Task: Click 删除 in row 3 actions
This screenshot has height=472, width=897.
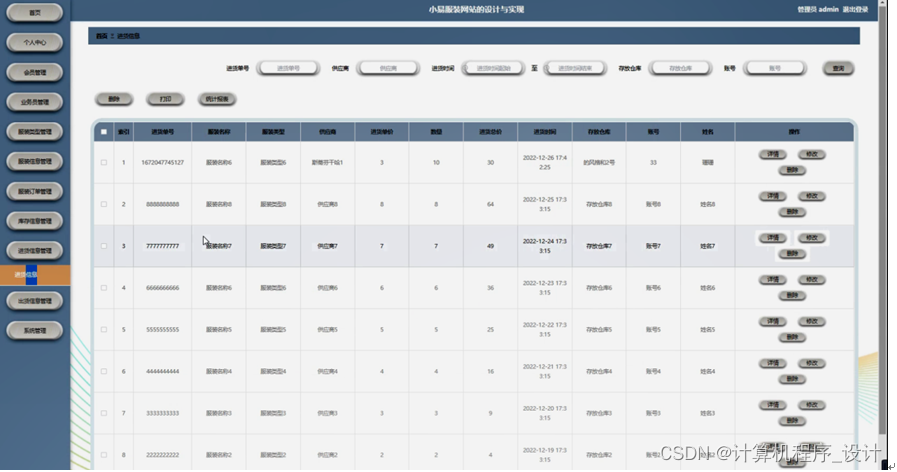Action: [x=792, y=254]
